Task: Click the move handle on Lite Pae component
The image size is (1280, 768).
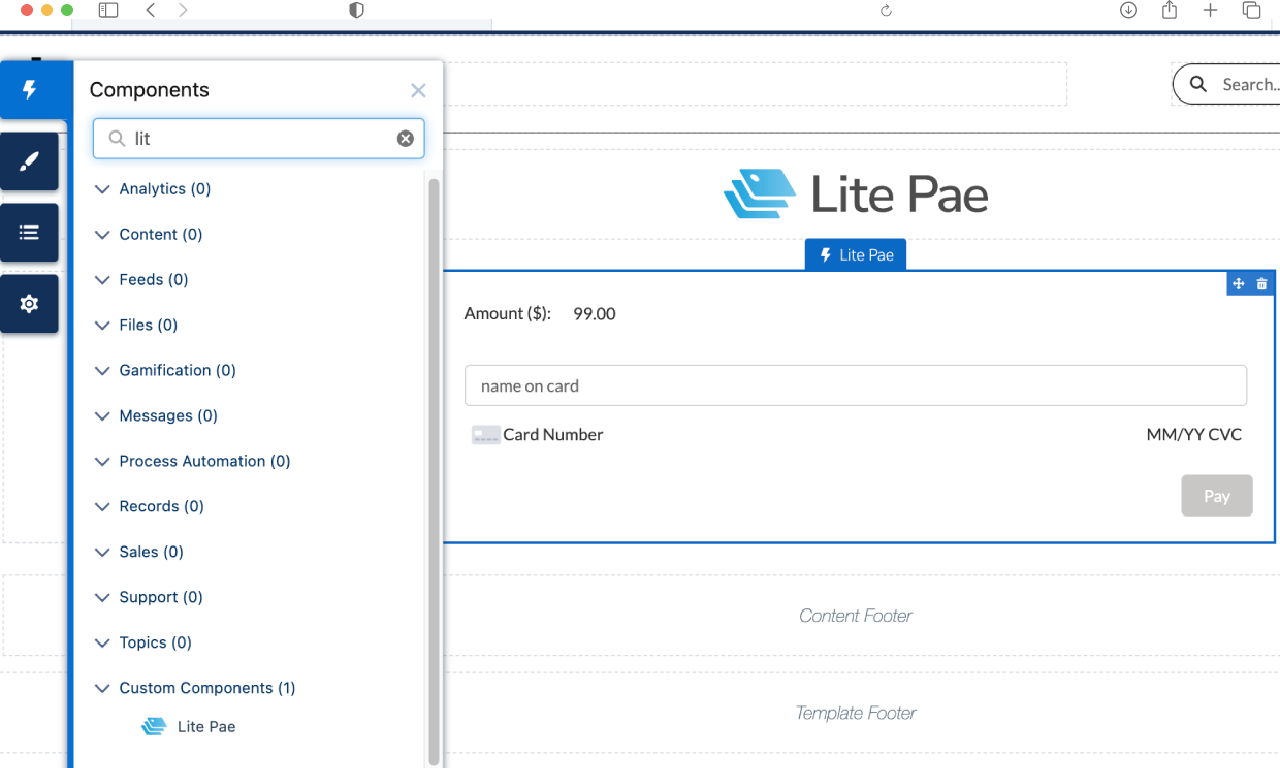Action: (1238, 284)
